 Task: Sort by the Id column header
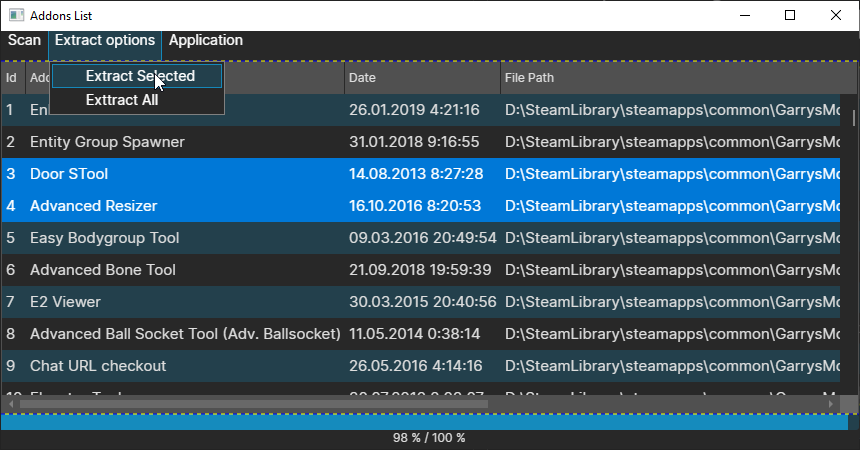pyautogui.click(x=11, y=78)
